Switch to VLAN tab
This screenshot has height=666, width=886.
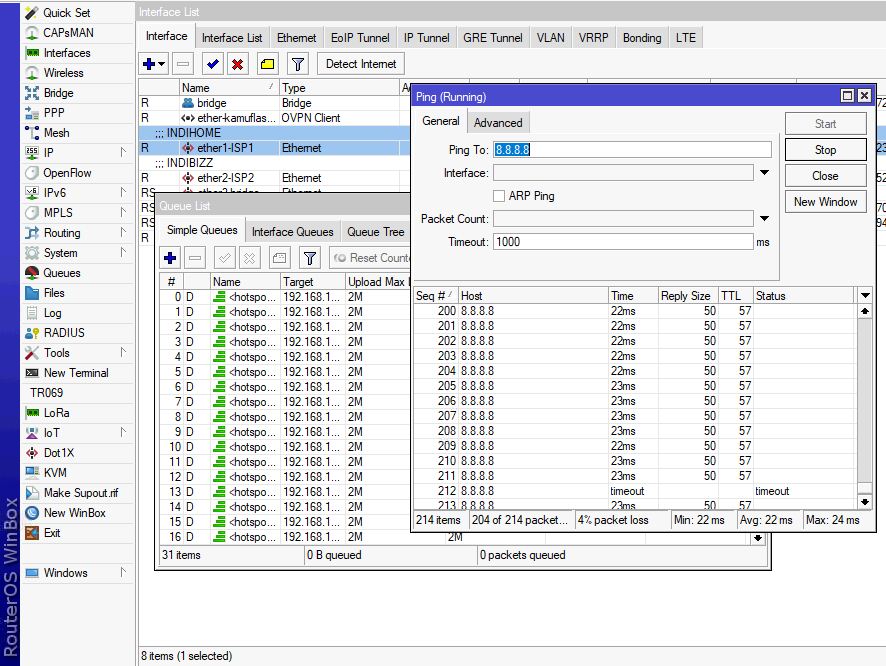click(550, 38)
